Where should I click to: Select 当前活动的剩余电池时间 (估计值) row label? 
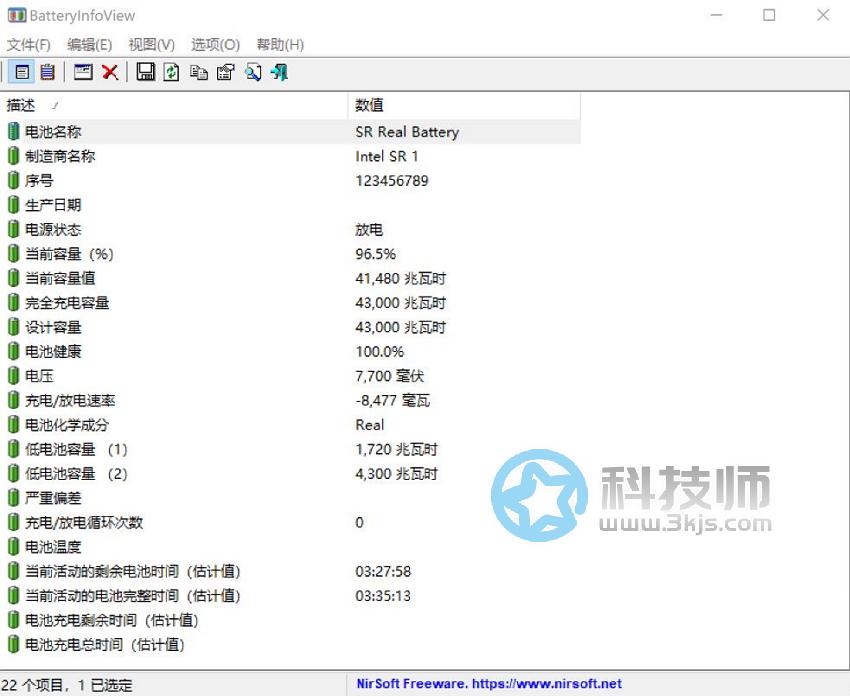tap(133, 571)
